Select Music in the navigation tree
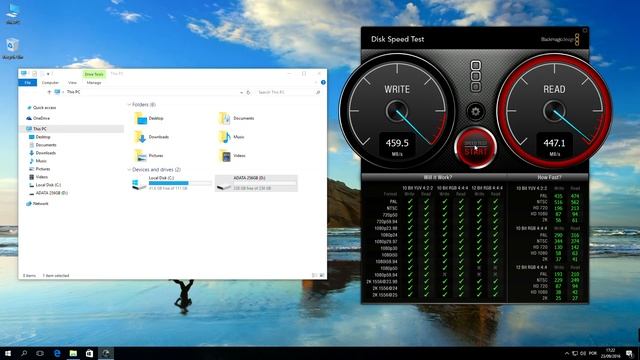 click(x=41, y=161)
